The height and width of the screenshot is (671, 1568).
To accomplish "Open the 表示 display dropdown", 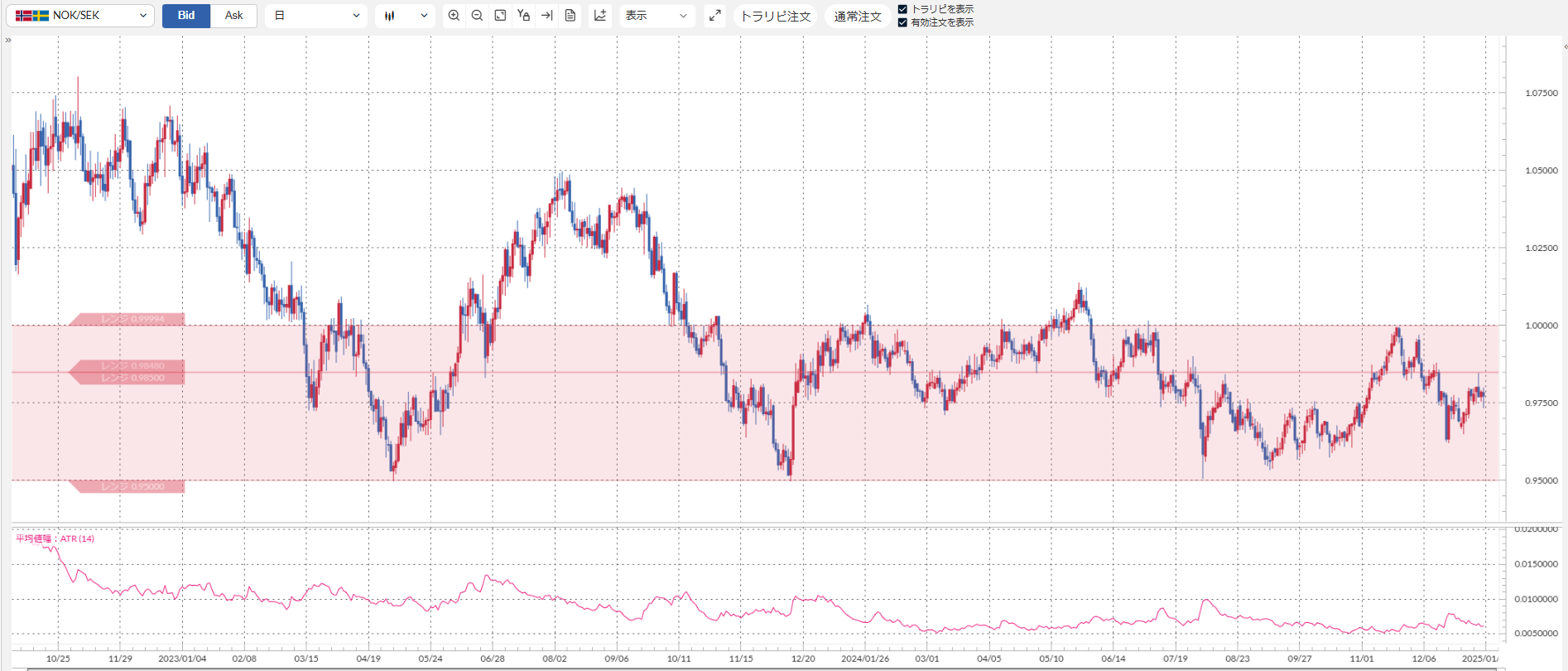I will [x=657, y=16].
